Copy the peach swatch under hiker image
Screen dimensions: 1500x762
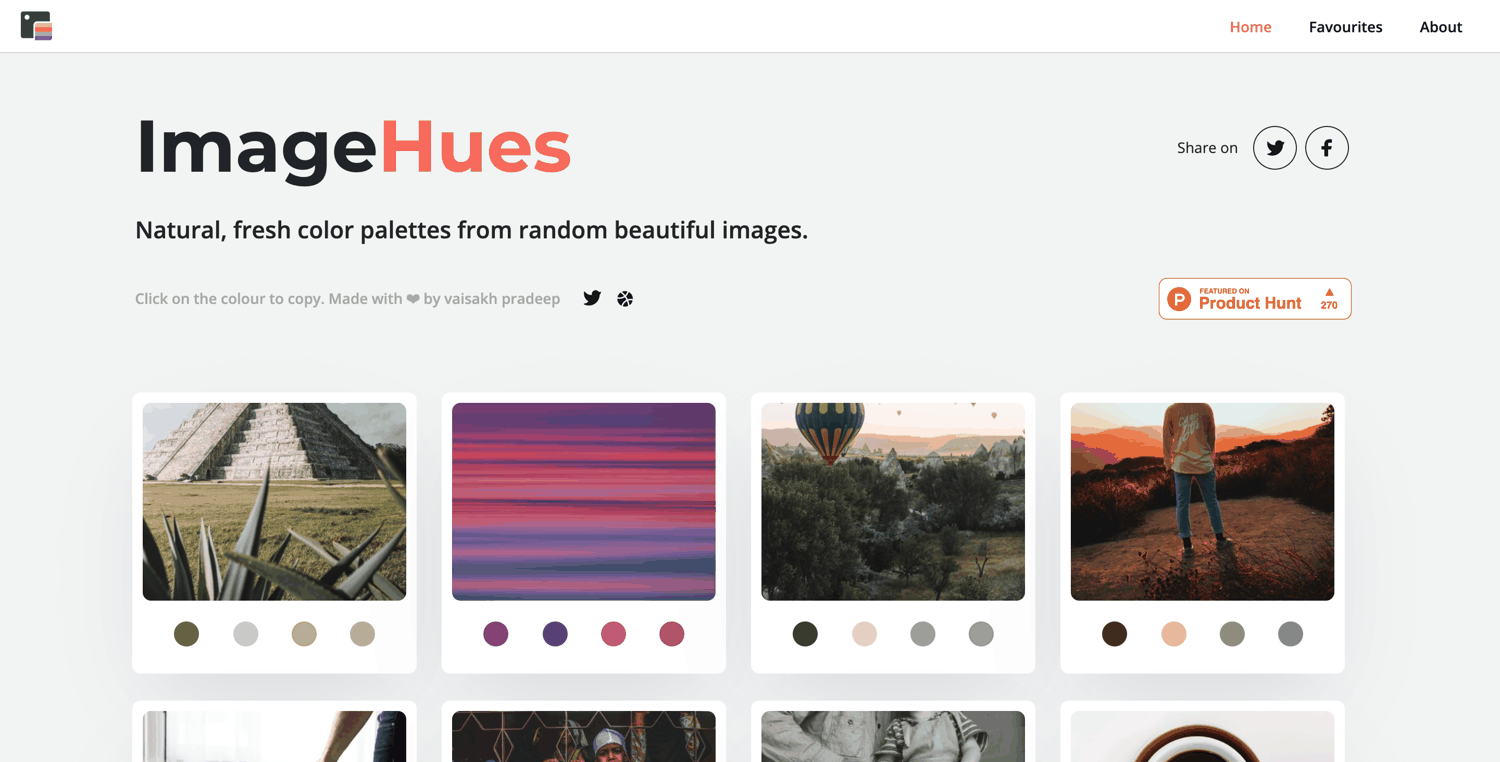point(1173,633)
